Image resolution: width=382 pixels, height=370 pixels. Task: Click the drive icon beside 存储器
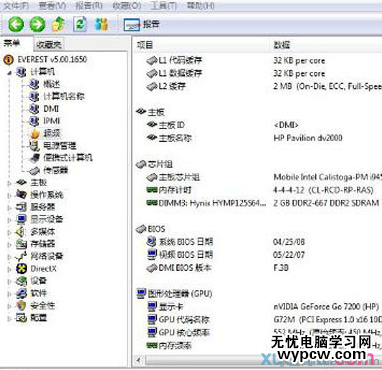21,244
